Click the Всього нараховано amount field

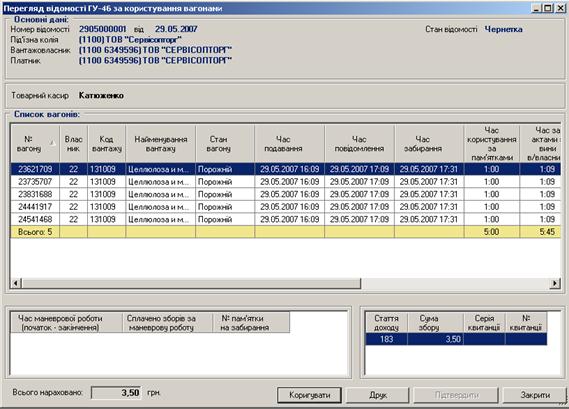coord(116,393)
